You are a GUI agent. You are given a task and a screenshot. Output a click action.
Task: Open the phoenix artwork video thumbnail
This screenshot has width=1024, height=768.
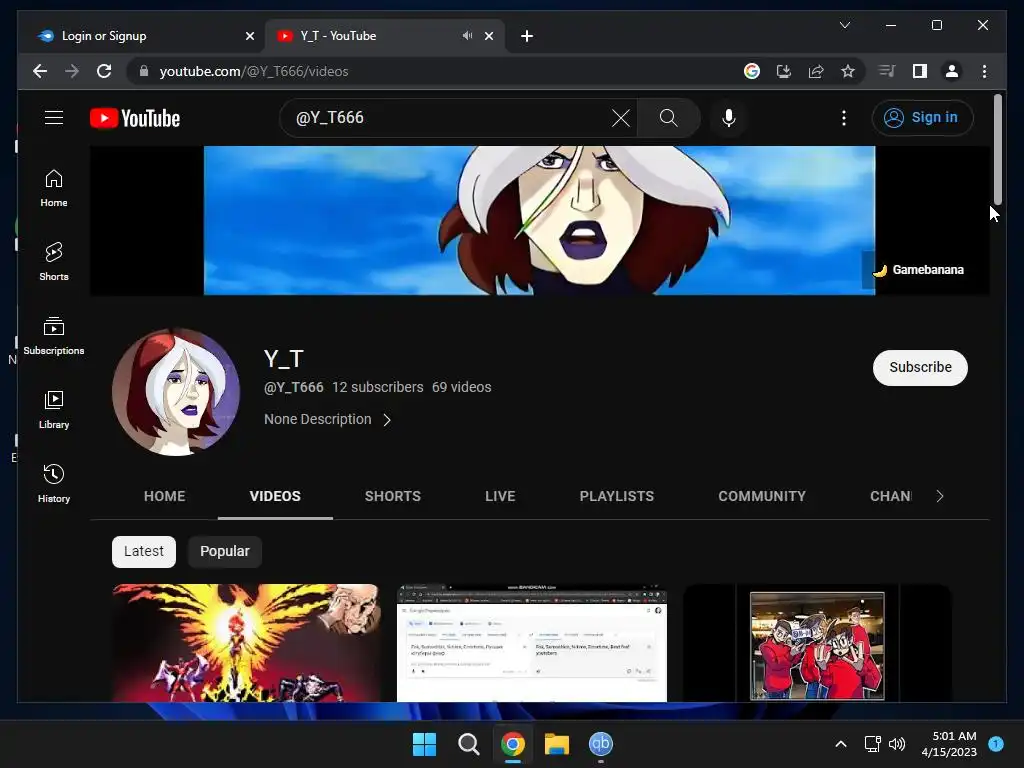[x=246, y=643]
